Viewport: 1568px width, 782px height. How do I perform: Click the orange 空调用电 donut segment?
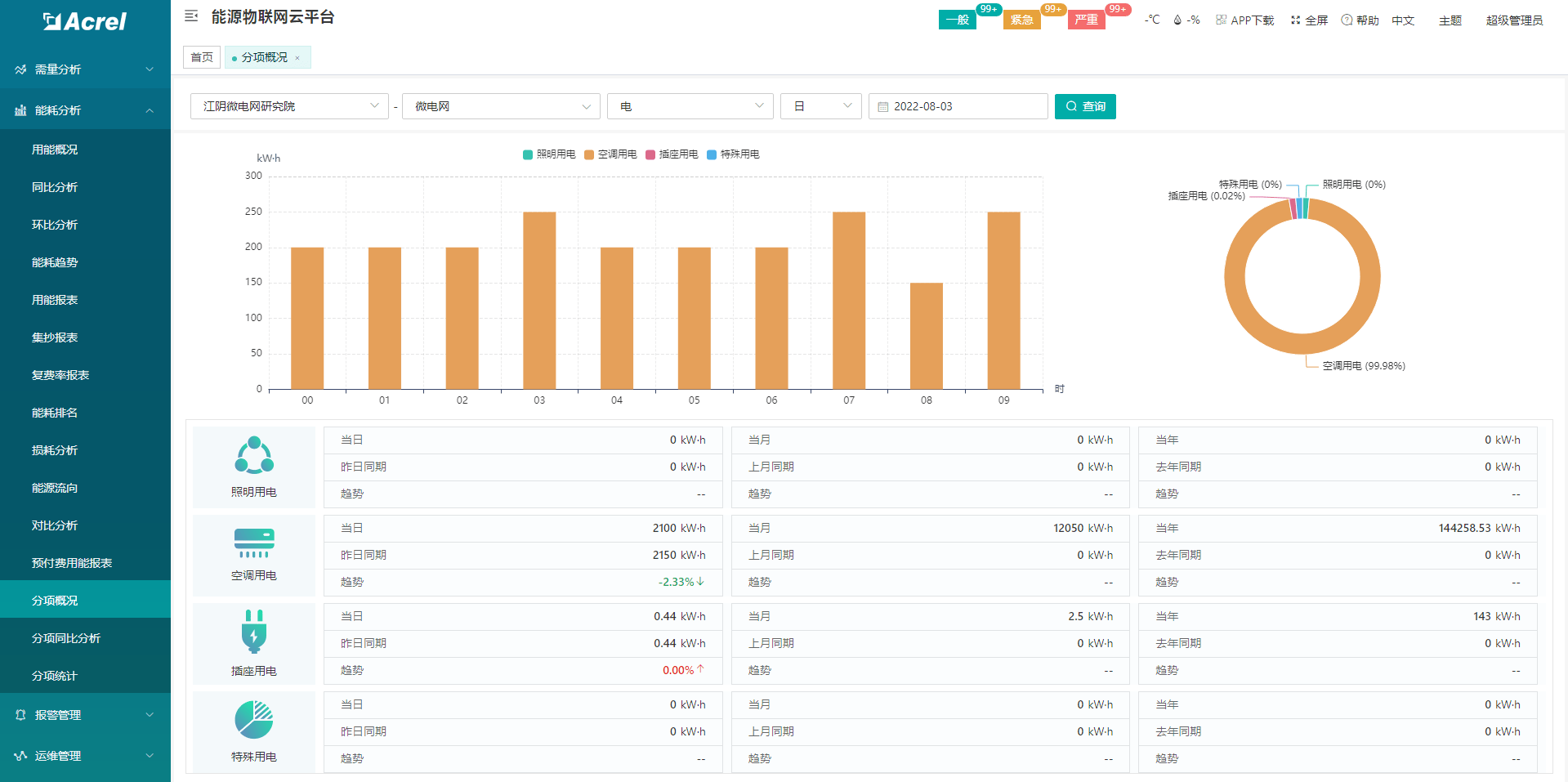(1302, 344)
